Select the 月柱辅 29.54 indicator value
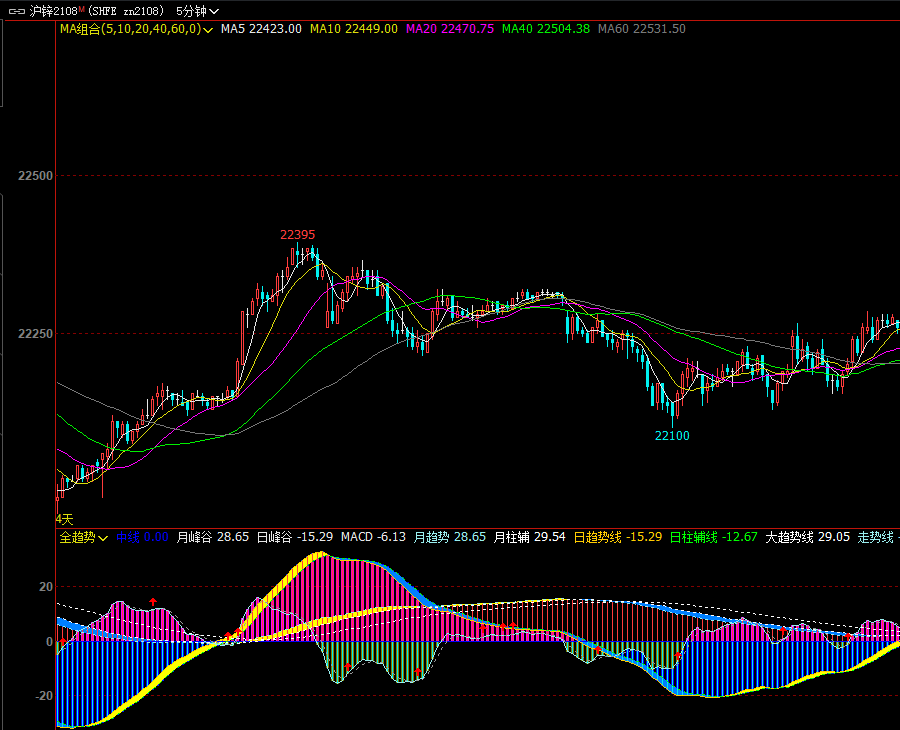This screenshot has height=730, width=900. coord(529,537)
